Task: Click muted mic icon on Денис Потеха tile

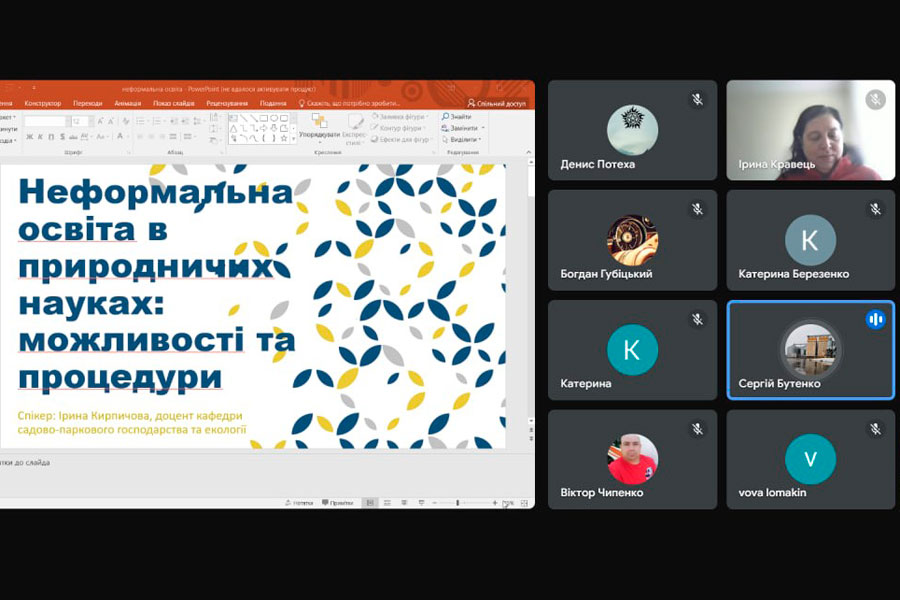Action: [697, 99]
